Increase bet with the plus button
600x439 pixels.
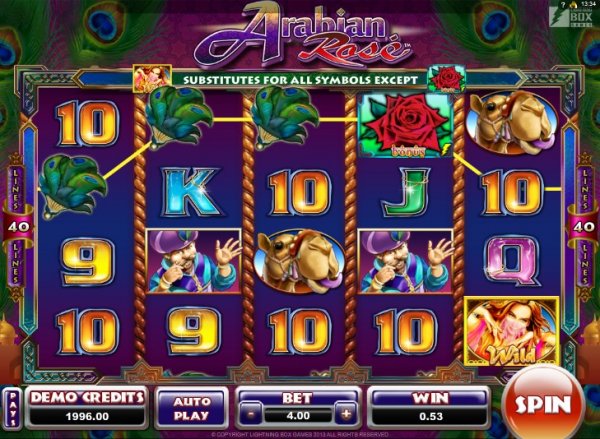coord(346,415)
